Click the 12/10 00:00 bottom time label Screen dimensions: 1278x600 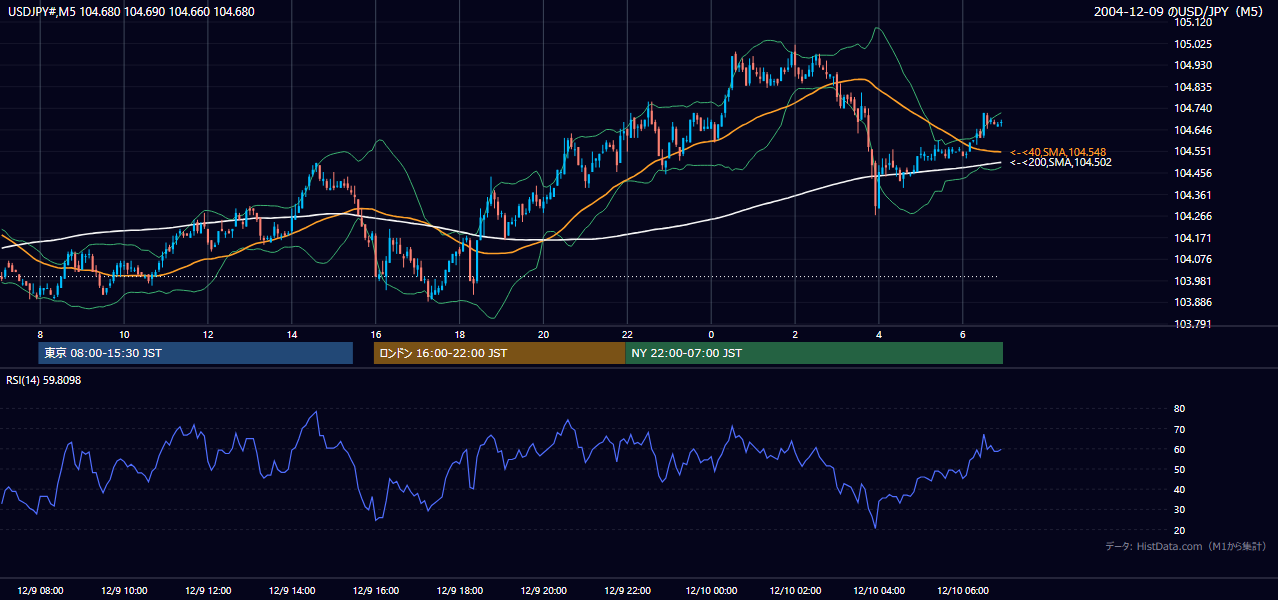click(711, 591)
